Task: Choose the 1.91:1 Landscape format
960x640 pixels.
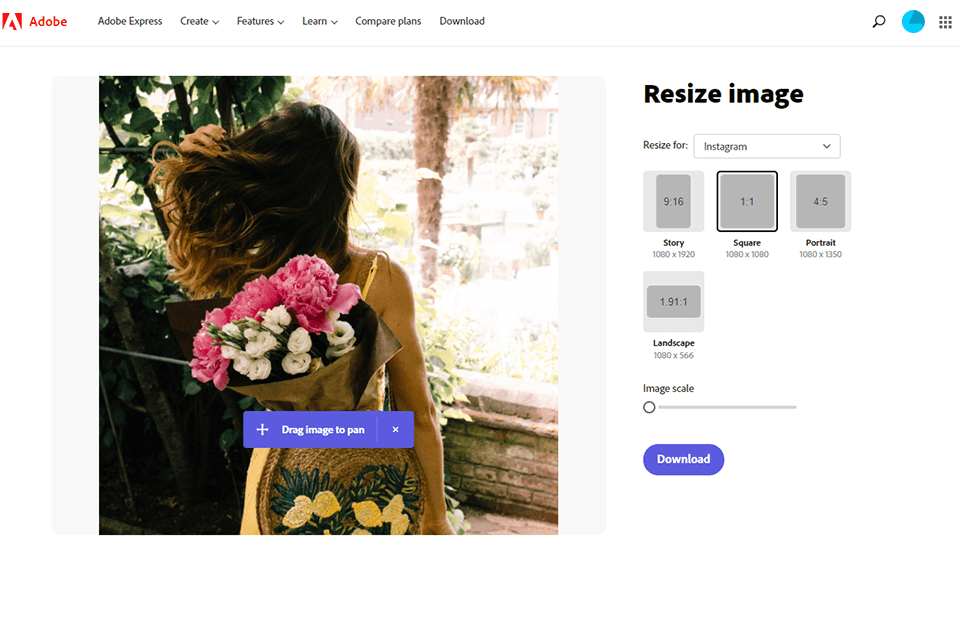Action: click(673, 302)
